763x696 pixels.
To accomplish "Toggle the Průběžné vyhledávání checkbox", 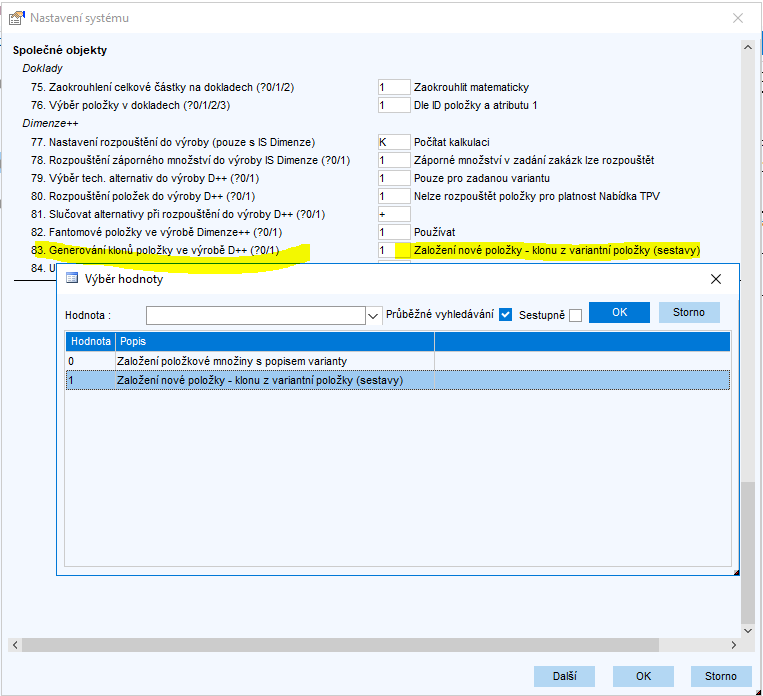I will click(x=505, y=315).
